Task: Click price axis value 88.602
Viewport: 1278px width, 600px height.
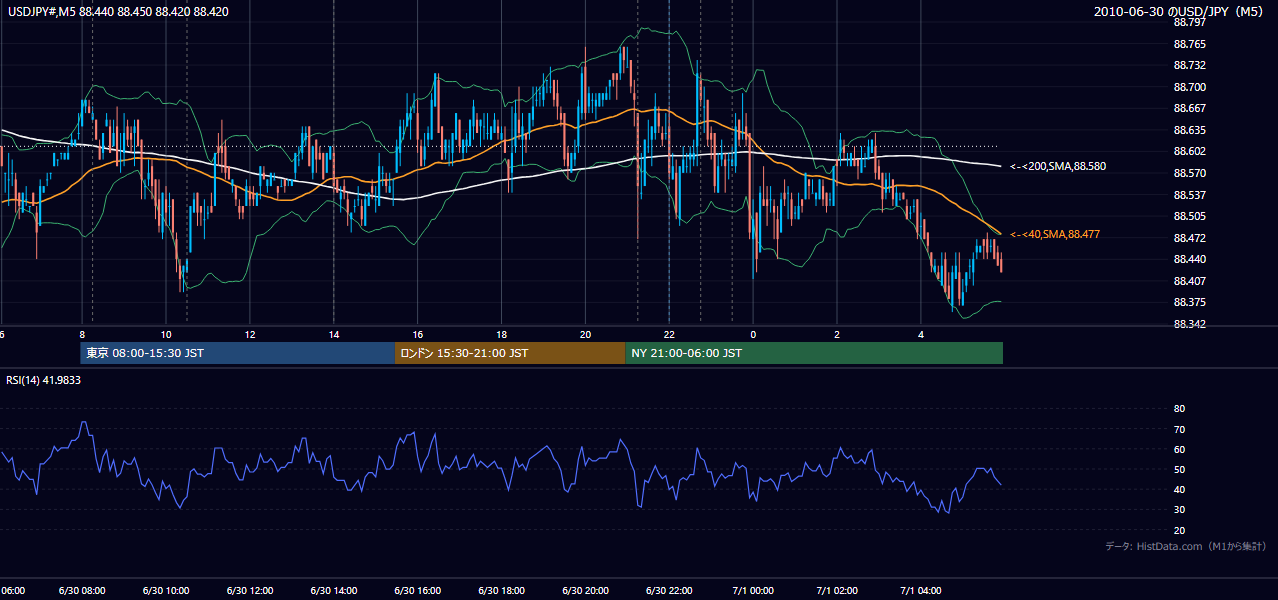Action: pyautogui.click(x=1188, y=151)
